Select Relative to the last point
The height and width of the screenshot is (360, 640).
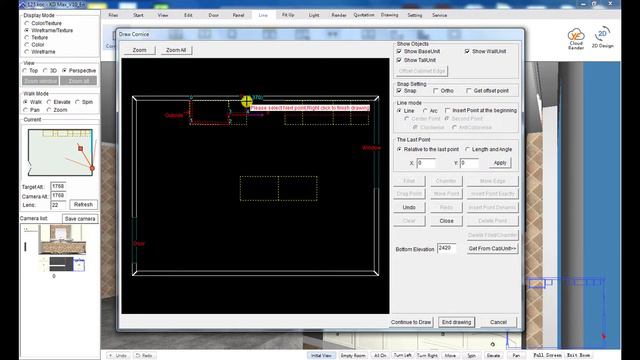(399, 149)
